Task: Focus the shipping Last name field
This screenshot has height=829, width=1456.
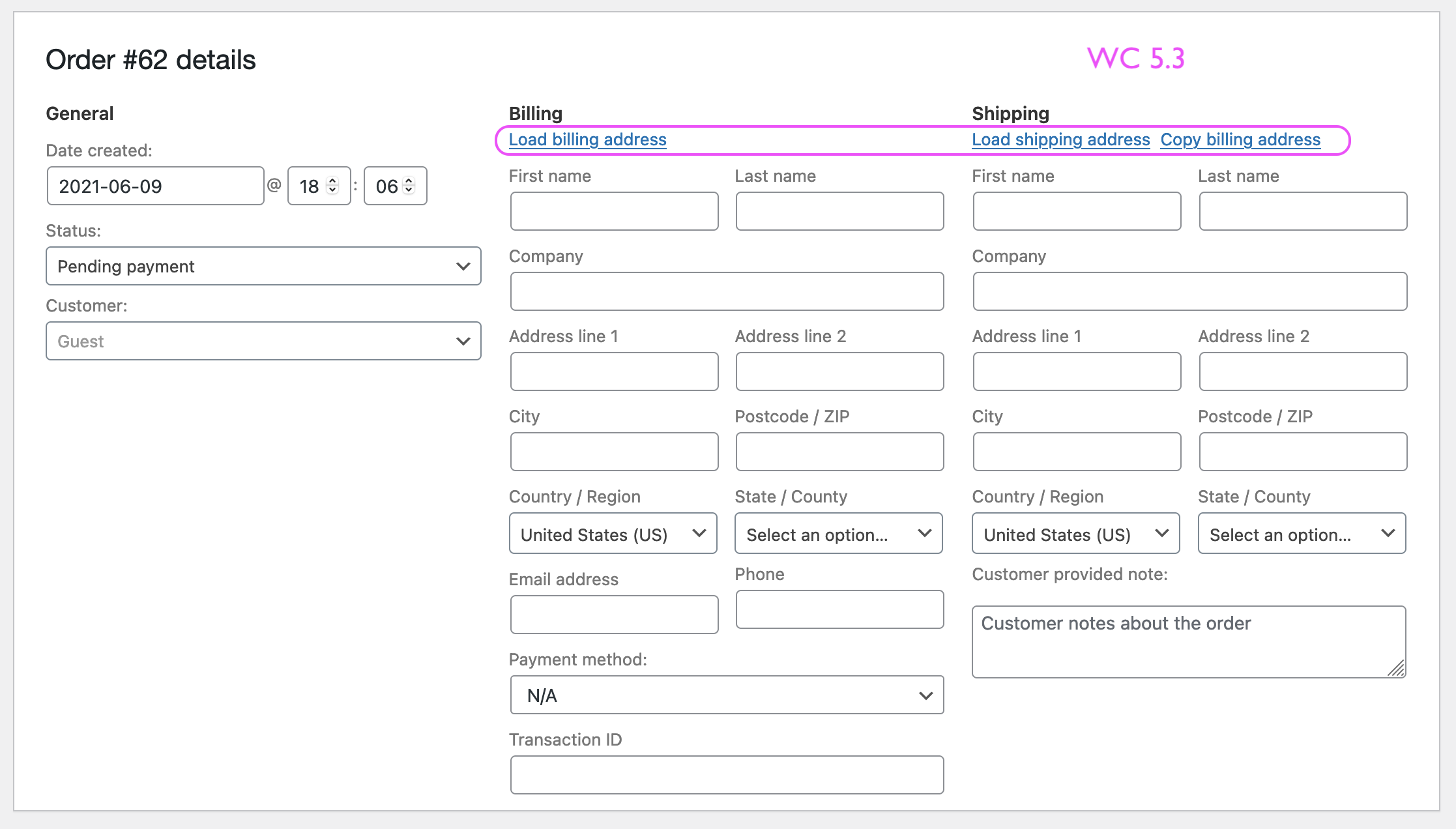Action: (1303, 211)
